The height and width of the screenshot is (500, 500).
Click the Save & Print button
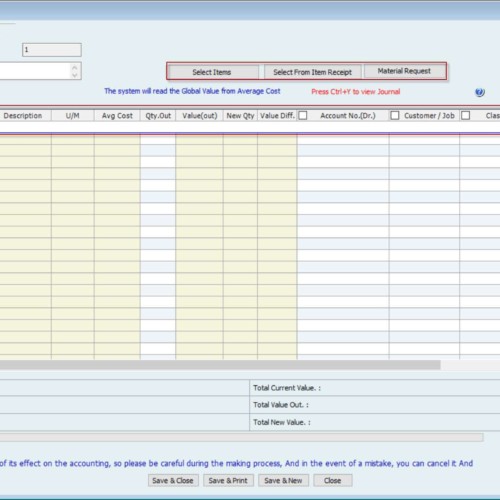[x=228, y=480]
